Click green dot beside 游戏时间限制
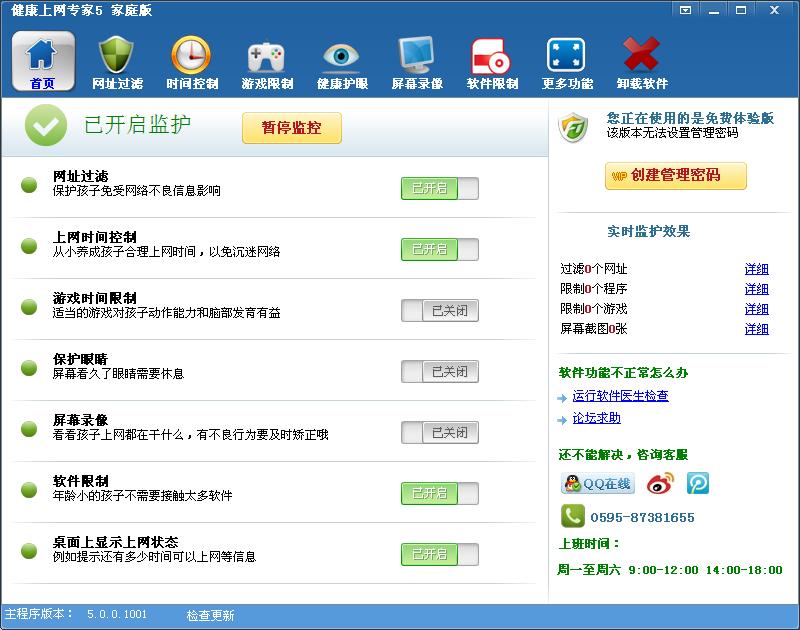Screen dimensions: 800x630 (29, 307)
